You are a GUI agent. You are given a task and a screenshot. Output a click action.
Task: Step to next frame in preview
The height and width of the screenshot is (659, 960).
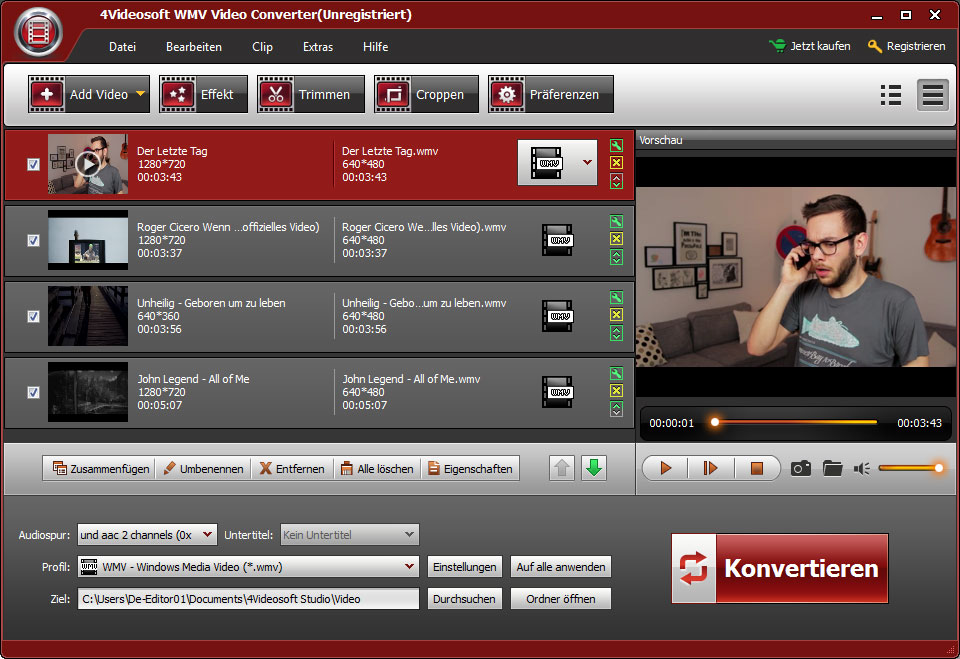point(710,469)
